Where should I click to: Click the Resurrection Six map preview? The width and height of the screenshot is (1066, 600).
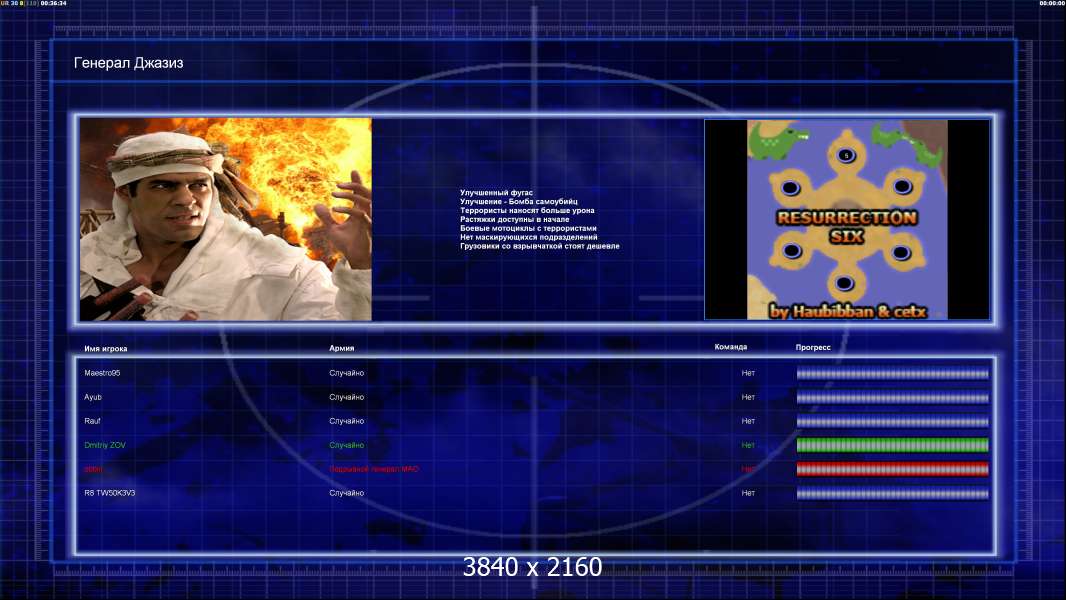pyautogui.click(x=847, y=219)
